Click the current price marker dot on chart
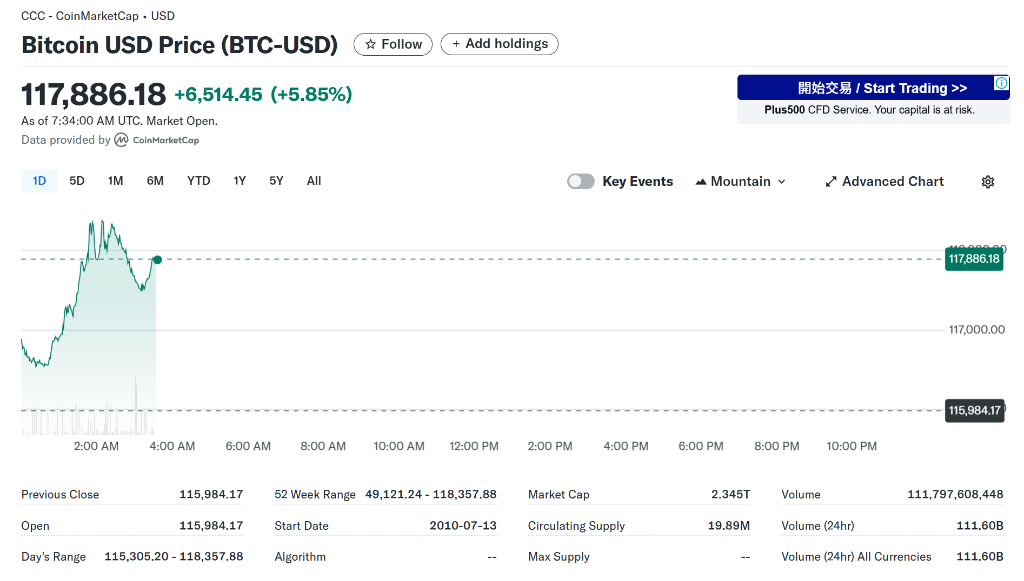The height and width of the screenshot is (581, 1024). [x=157, y=260]
